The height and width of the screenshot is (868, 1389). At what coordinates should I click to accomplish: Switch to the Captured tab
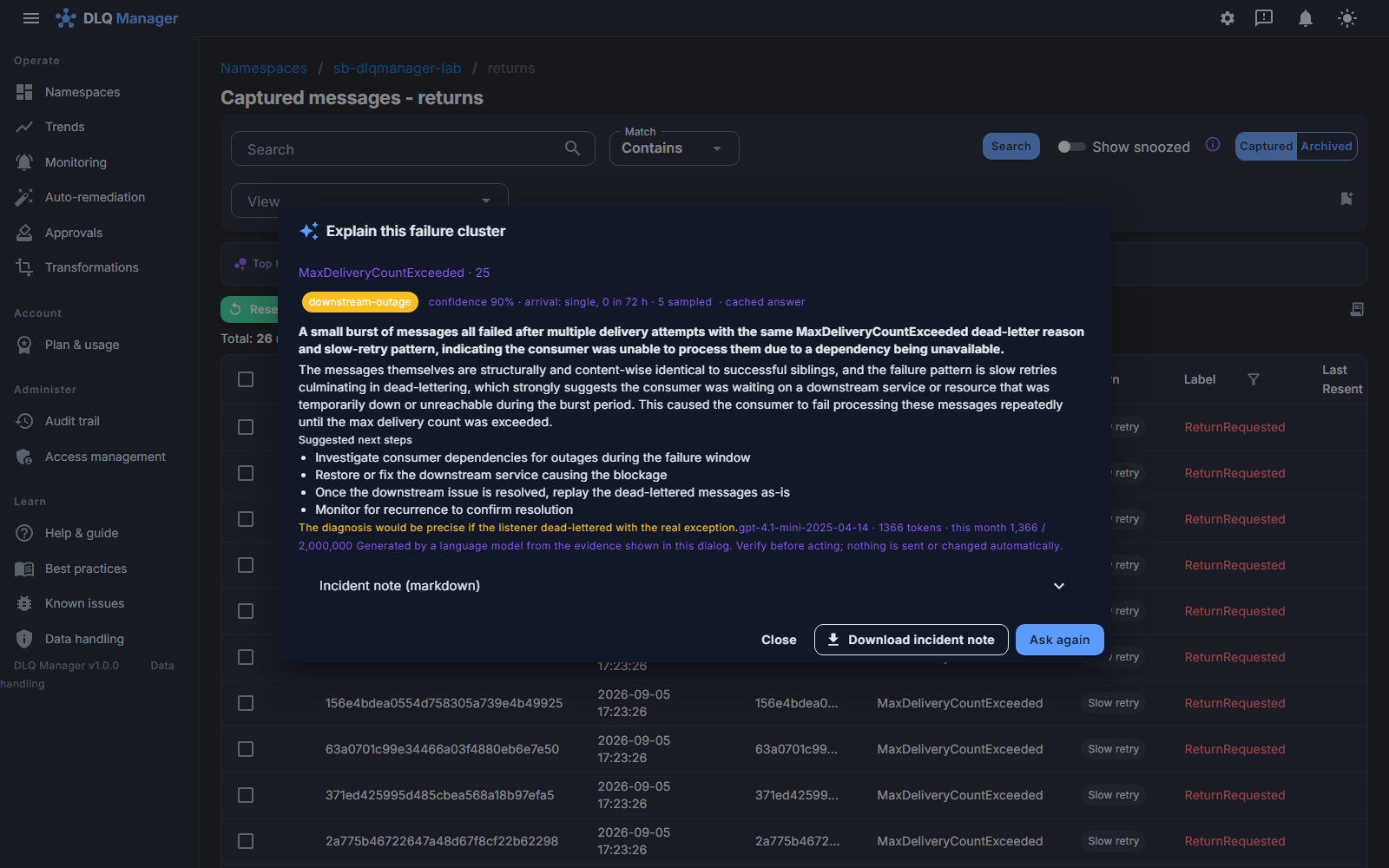click(1266, 146)
